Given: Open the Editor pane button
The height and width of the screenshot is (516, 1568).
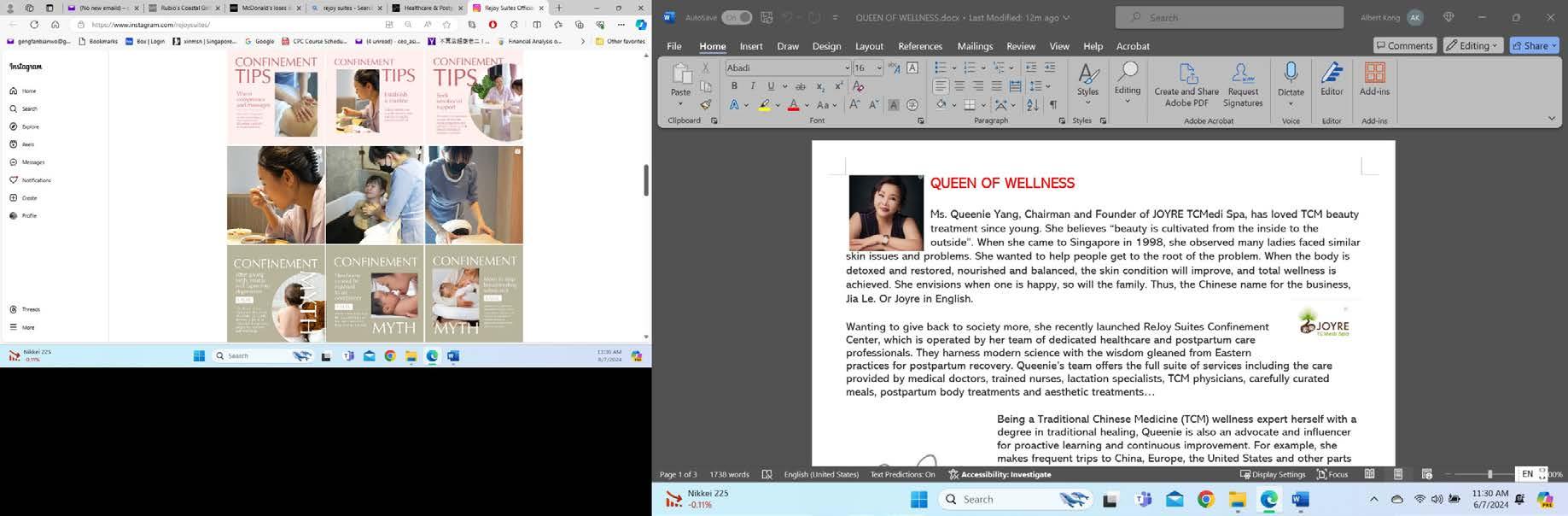Looking at the screenshot, I should (x=1332, y=79).
